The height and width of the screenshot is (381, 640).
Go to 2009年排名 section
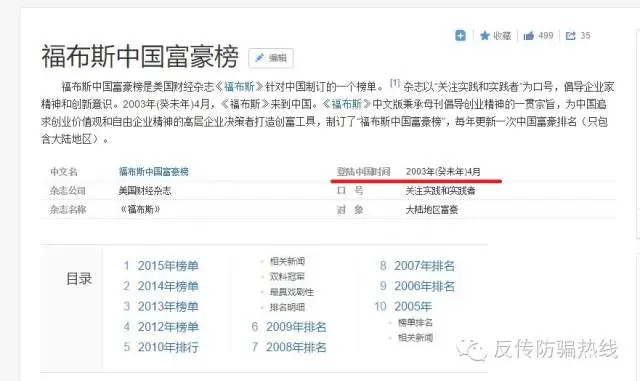(x=296, y=327)
